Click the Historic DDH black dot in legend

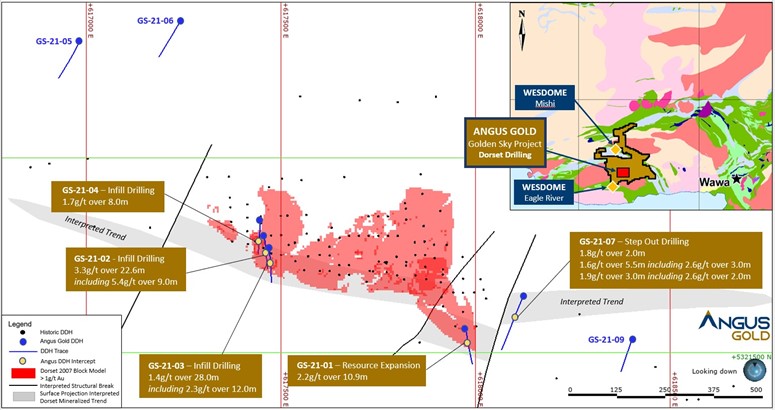point(21,332)
